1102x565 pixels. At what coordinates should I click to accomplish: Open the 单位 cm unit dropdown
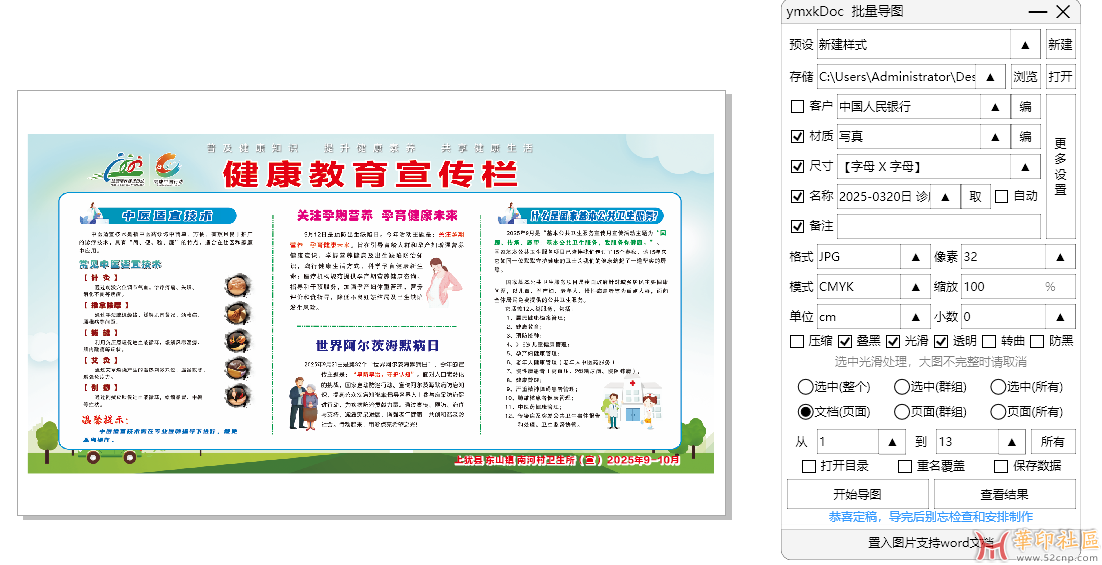click(x=915, y=317)
